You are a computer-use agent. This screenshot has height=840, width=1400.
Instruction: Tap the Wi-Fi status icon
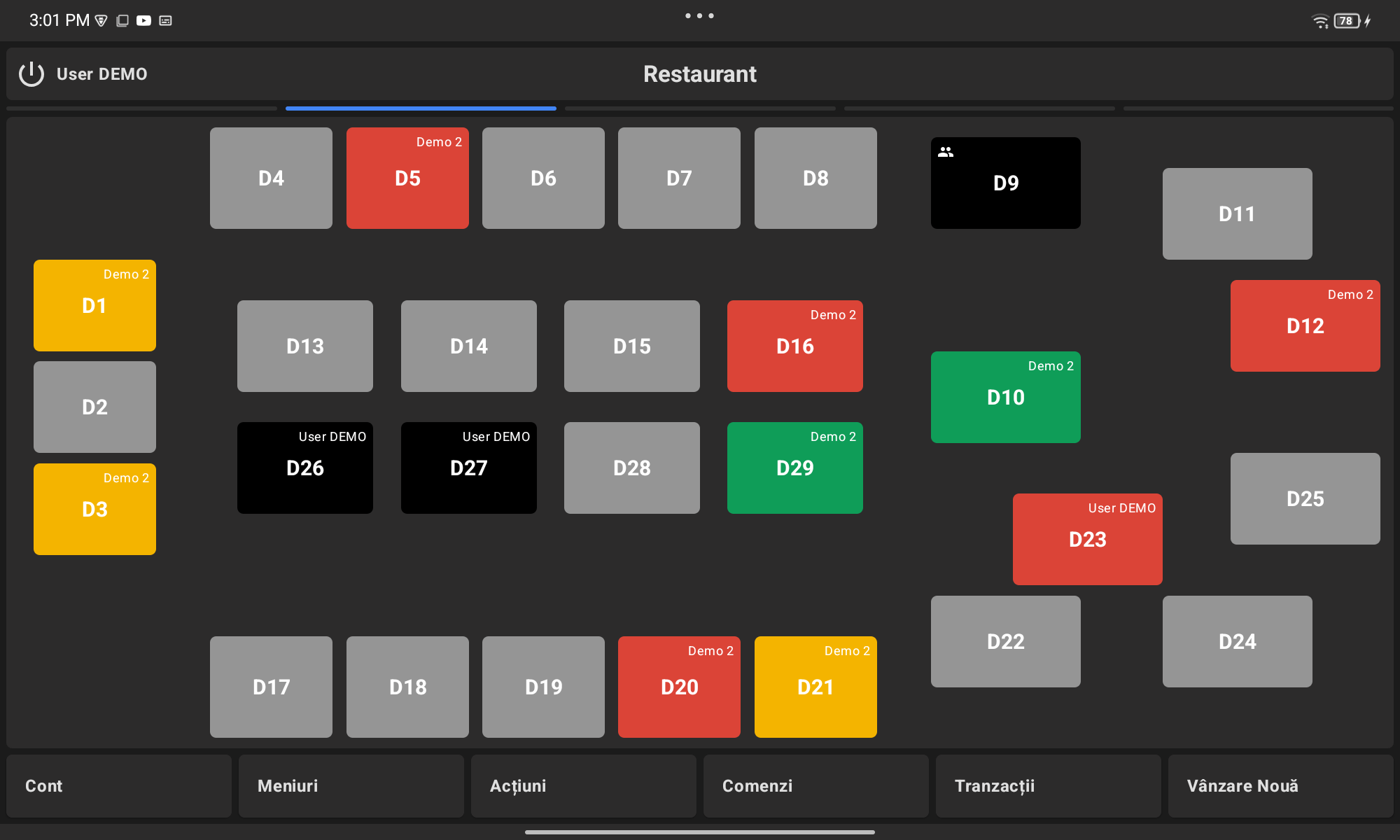point(1319,21)
